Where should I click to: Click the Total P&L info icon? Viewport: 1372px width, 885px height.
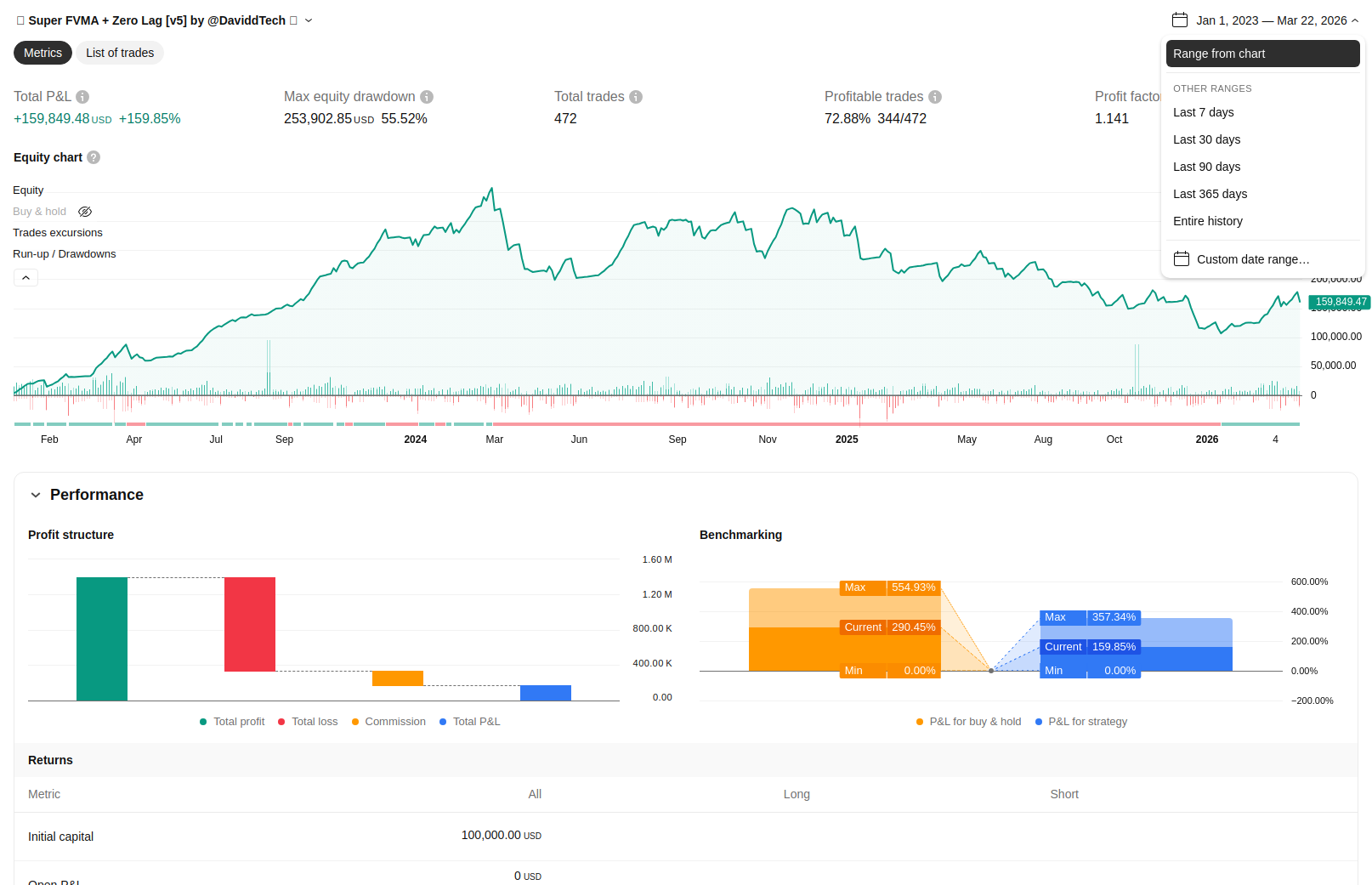coord(82,97)
